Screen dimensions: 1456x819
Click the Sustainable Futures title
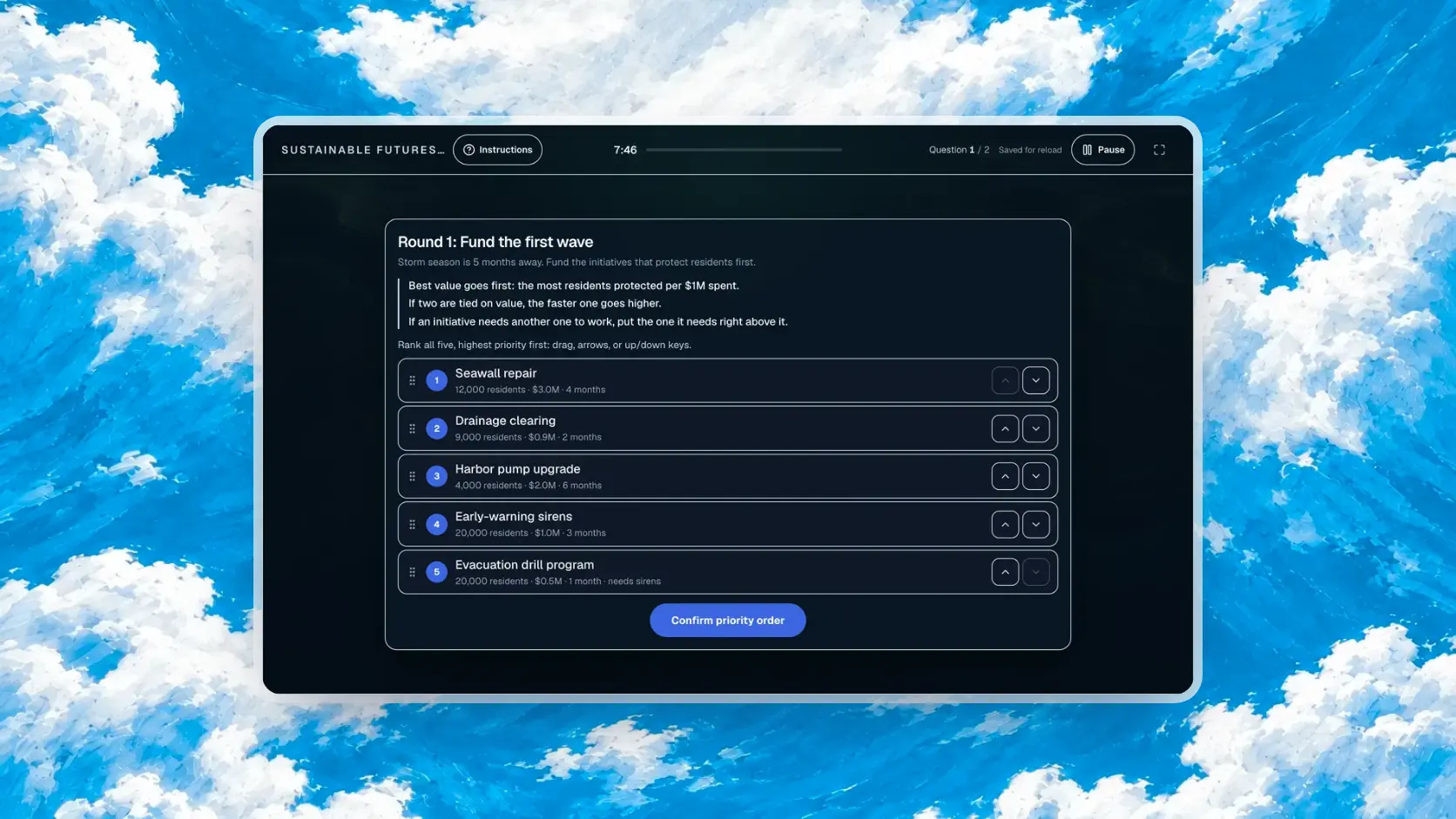tap(362, 150)
